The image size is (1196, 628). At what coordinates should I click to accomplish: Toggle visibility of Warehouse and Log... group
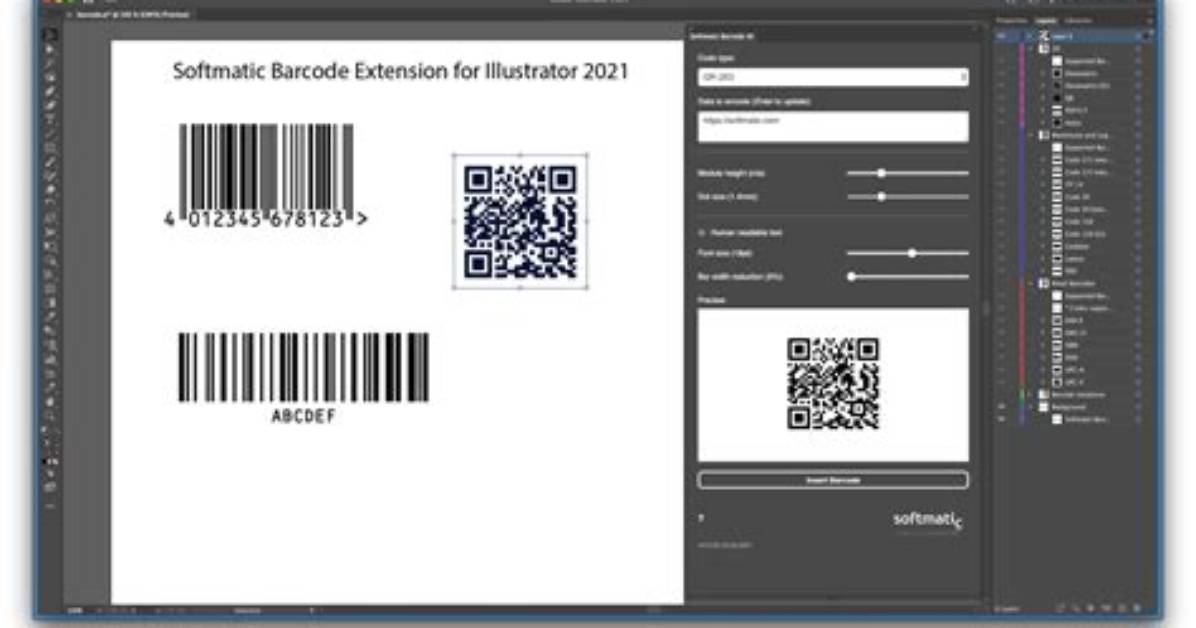(1001, 135)
